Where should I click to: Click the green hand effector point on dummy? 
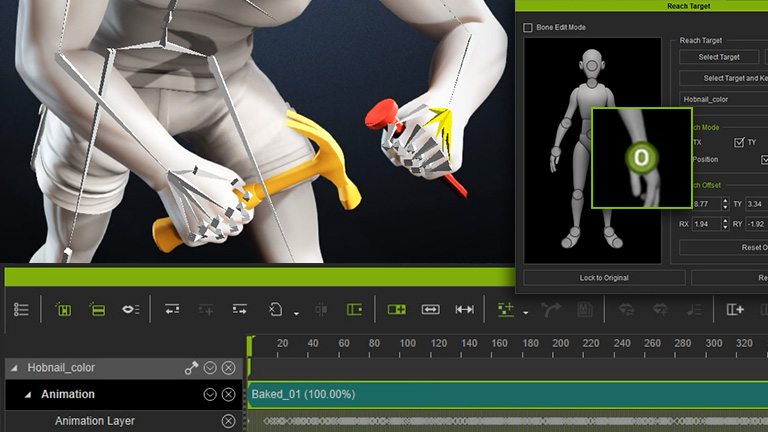click(x=643, y=156)
